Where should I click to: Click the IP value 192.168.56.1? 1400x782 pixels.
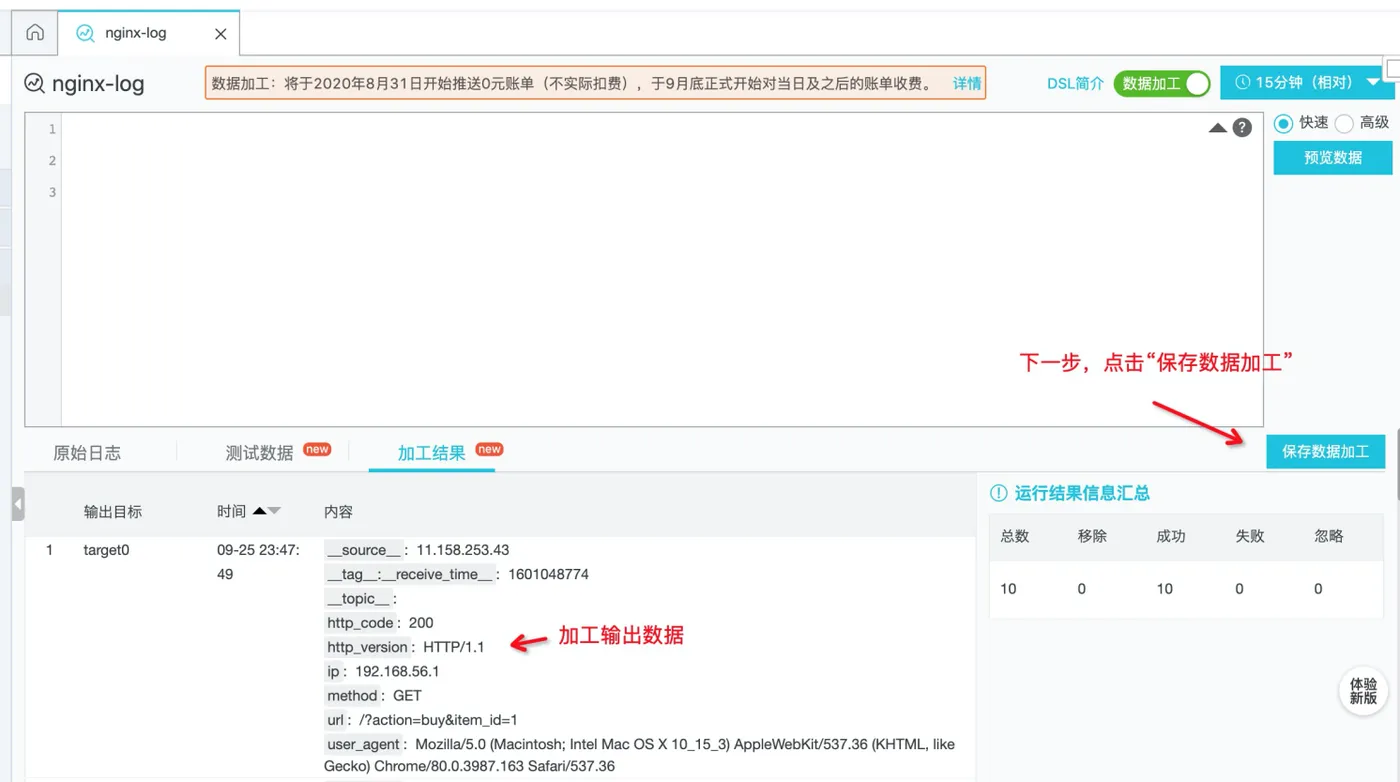pos(397,671)
